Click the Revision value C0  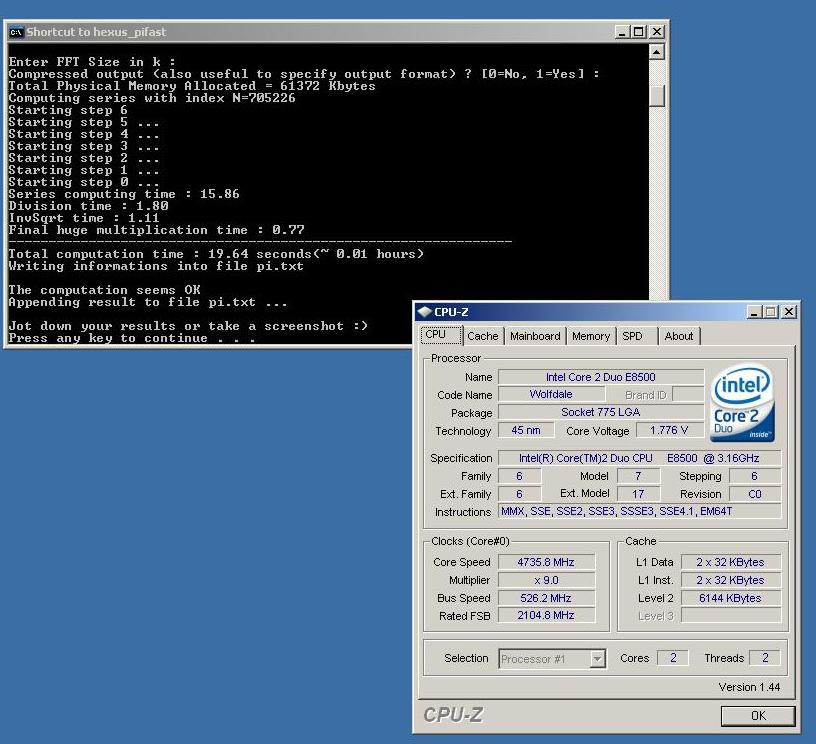pyautogui.click(x=755, y=494)
